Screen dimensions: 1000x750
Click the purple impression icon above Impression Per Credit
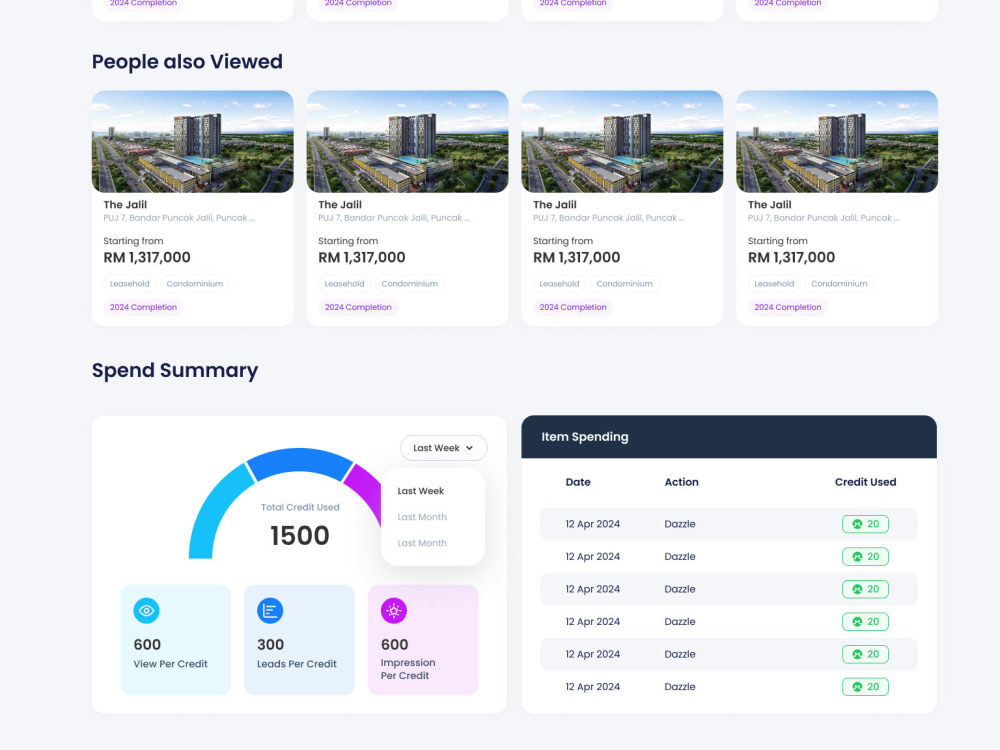point(393,610)
